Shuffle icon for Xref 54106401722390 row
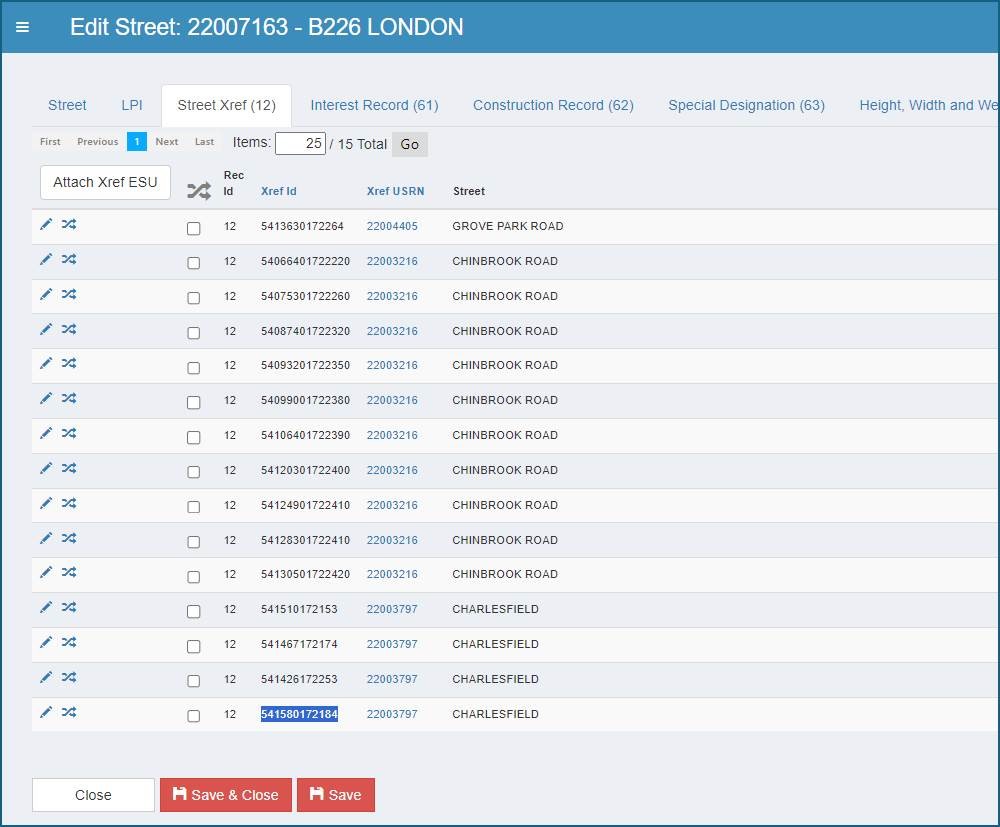Viewport: 1000px width, 827px height. pyautogui.click(x=69, y=433)
